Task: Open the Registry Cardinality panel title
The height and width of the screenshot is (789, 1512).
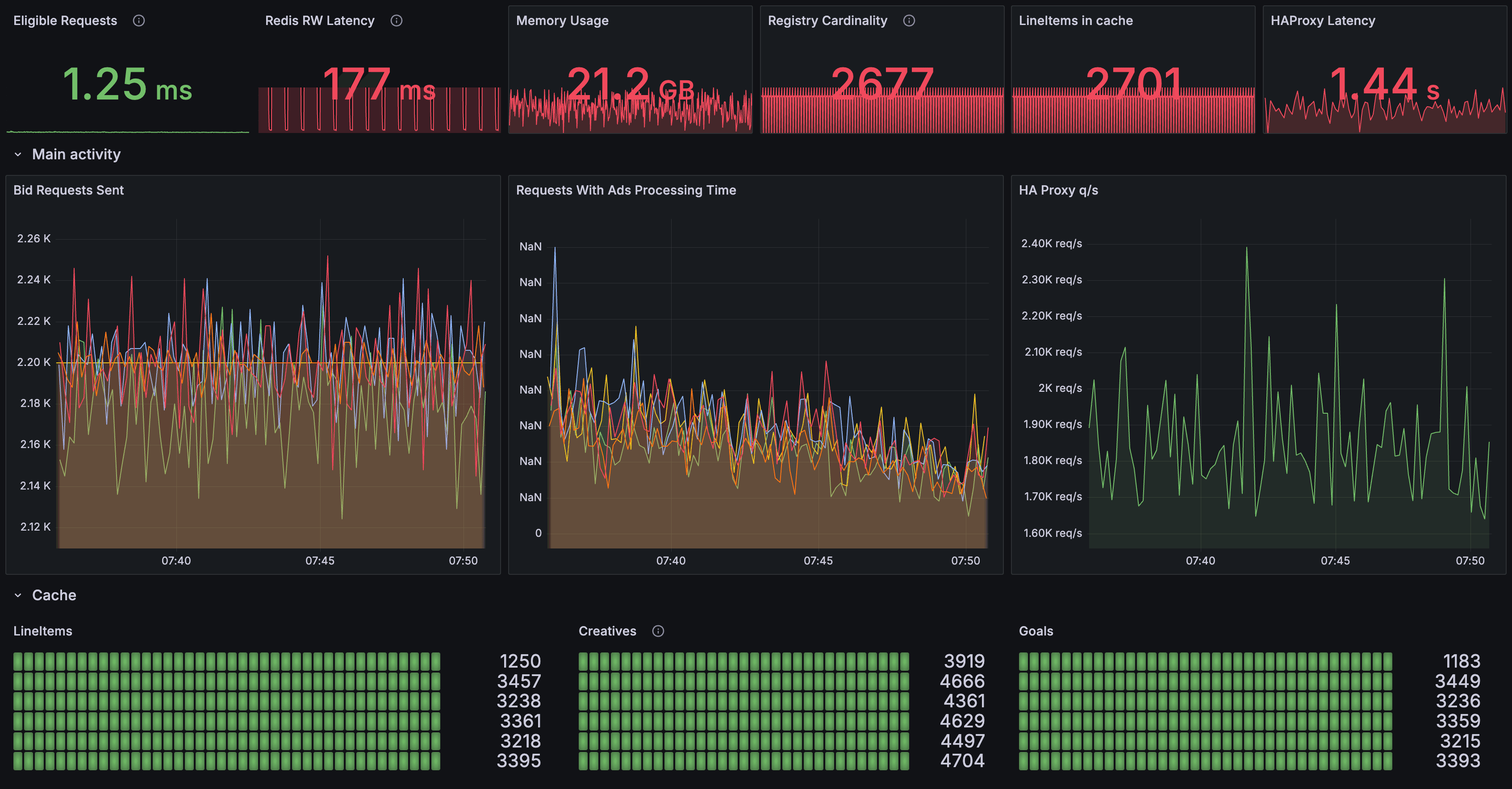Action: tap(827, 21)
